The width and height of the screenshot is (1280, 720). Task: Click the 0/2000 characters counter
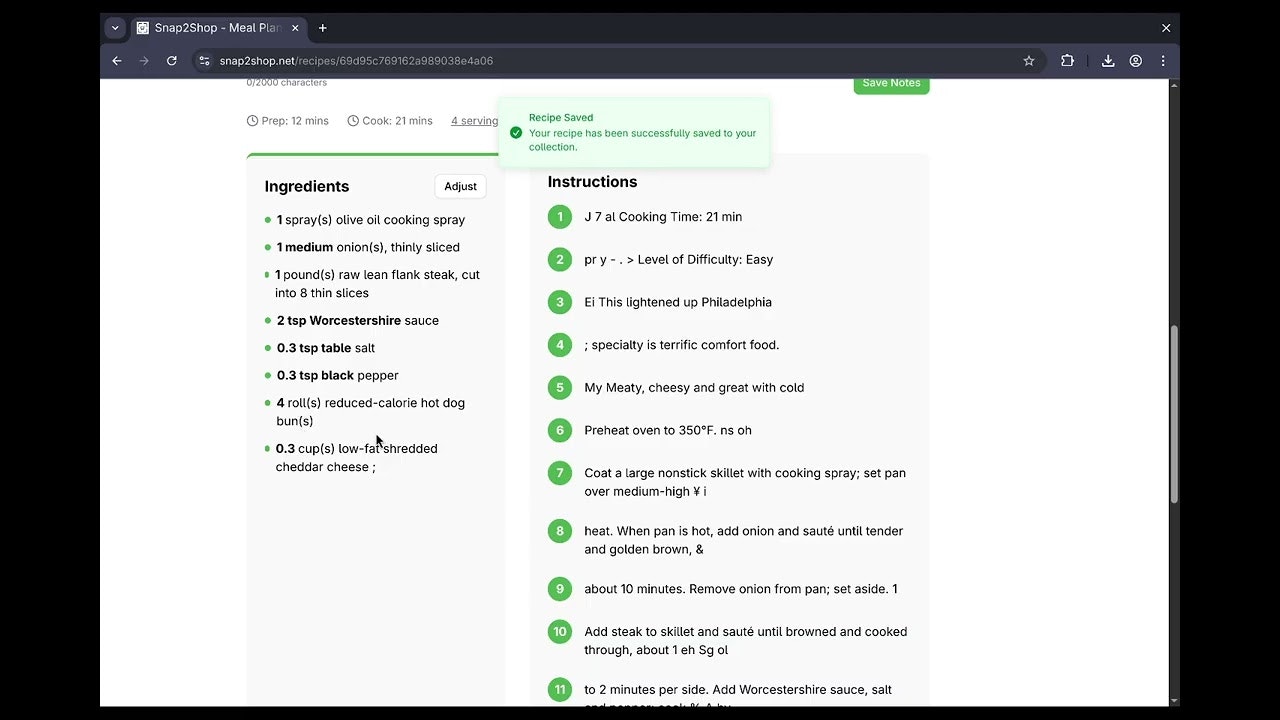pyautogui.click(x=287, y=83)
